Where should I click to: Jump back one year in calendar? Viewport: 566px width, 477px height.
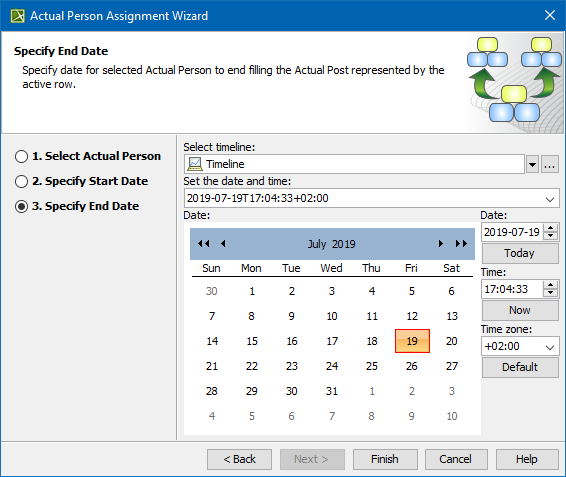point(204,244)
